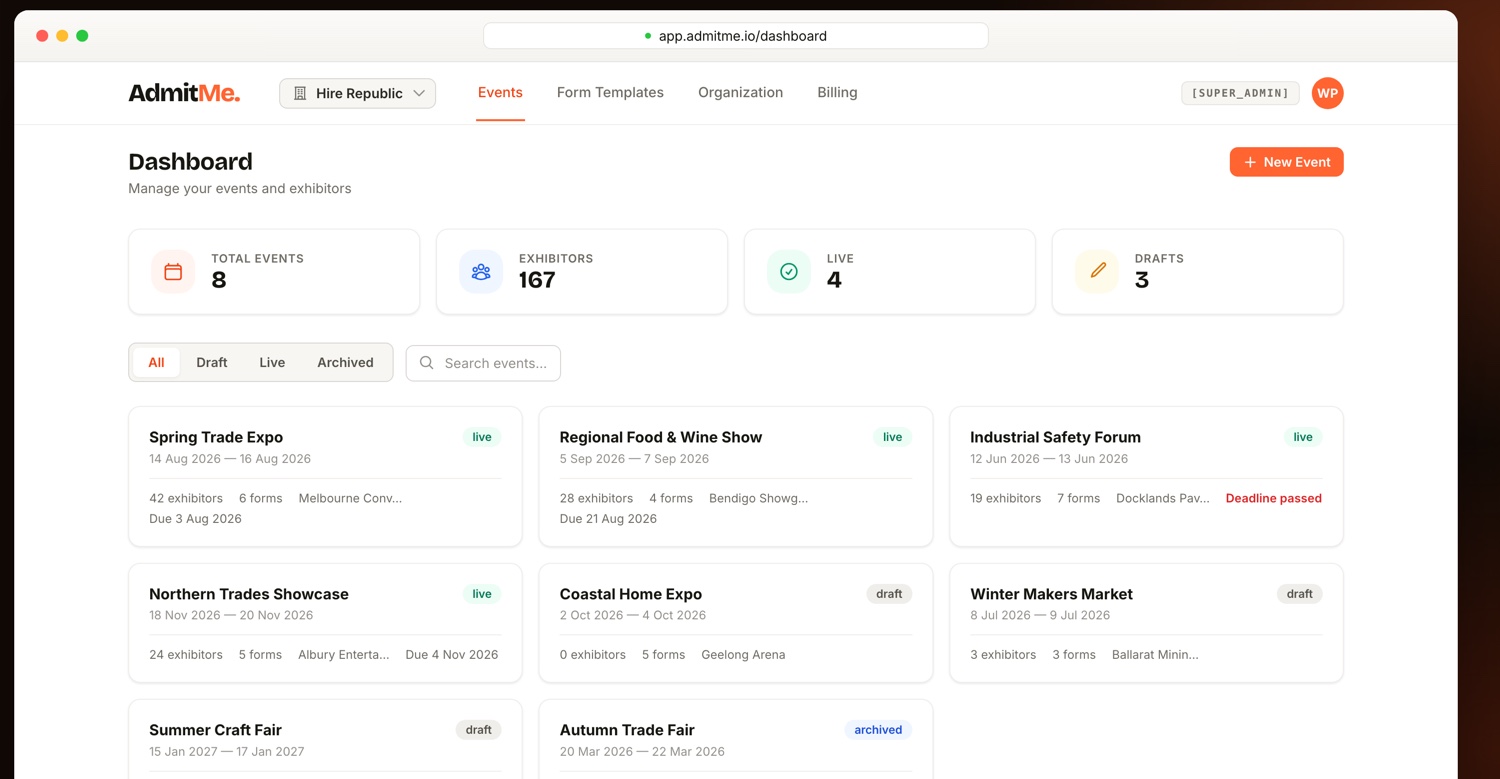This screenshot has width=1500, height=779.
Task: Click the Deadline passed warning text
Action: tap(1273, 498)
